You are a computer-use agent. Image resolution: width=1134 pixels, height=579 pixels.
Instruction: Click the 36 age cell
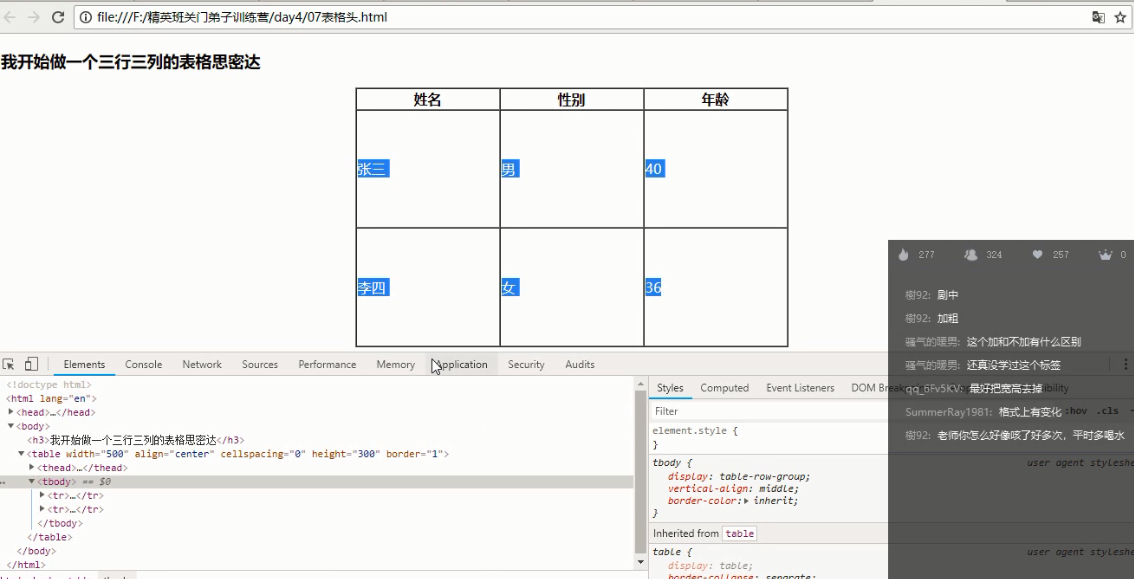(x=715, y=288)
